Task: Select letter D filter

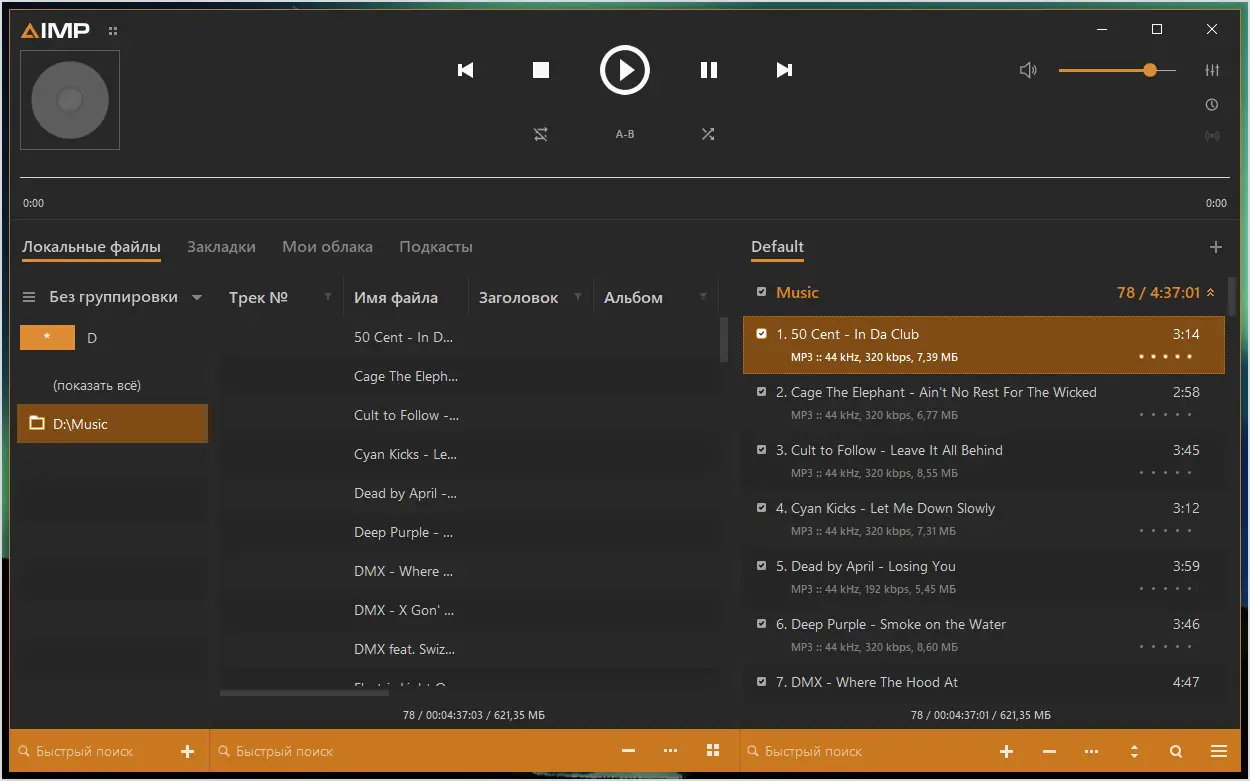Action: [92, 338]
